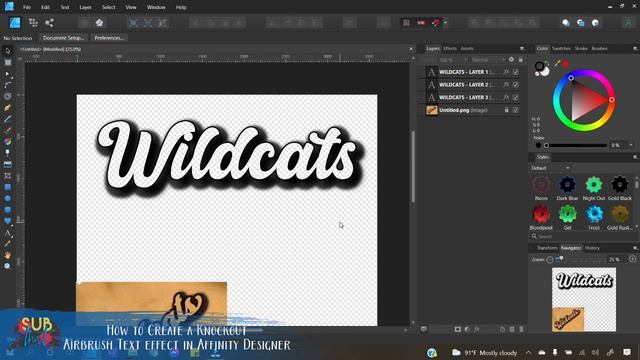This screenshot has width=640, height=360.
Task: Open the Navigator panel options menu
Action: (x=635, y=248)
